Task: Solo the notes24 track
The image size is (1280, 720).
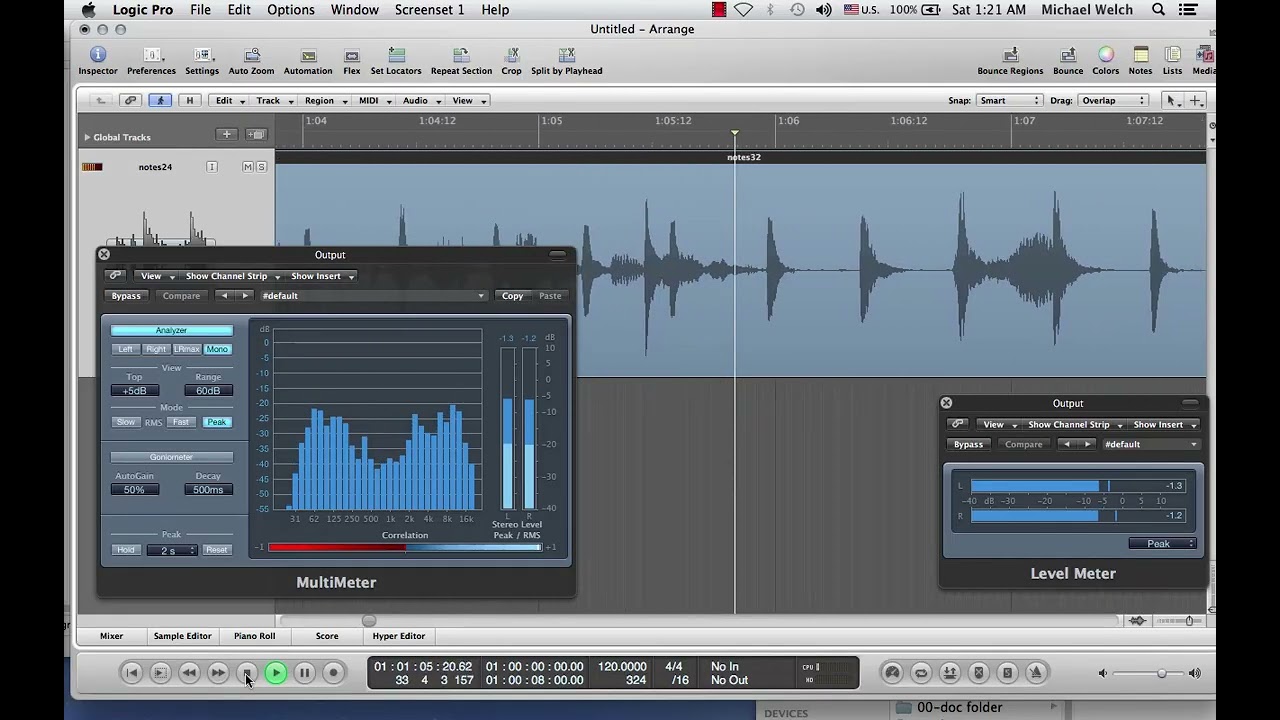Action: (x=261, y=167)
